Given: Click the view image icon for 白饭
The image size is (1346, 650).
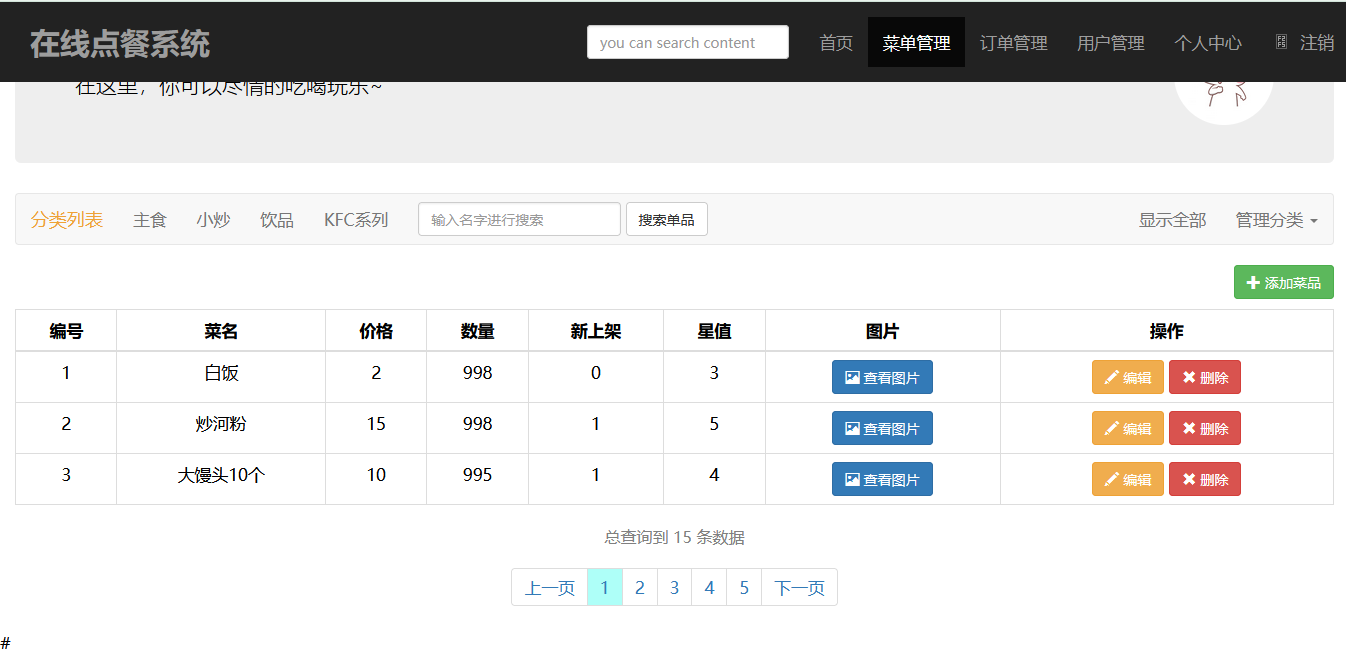Looking at the screenshot, I should click(x=851, y=377).
